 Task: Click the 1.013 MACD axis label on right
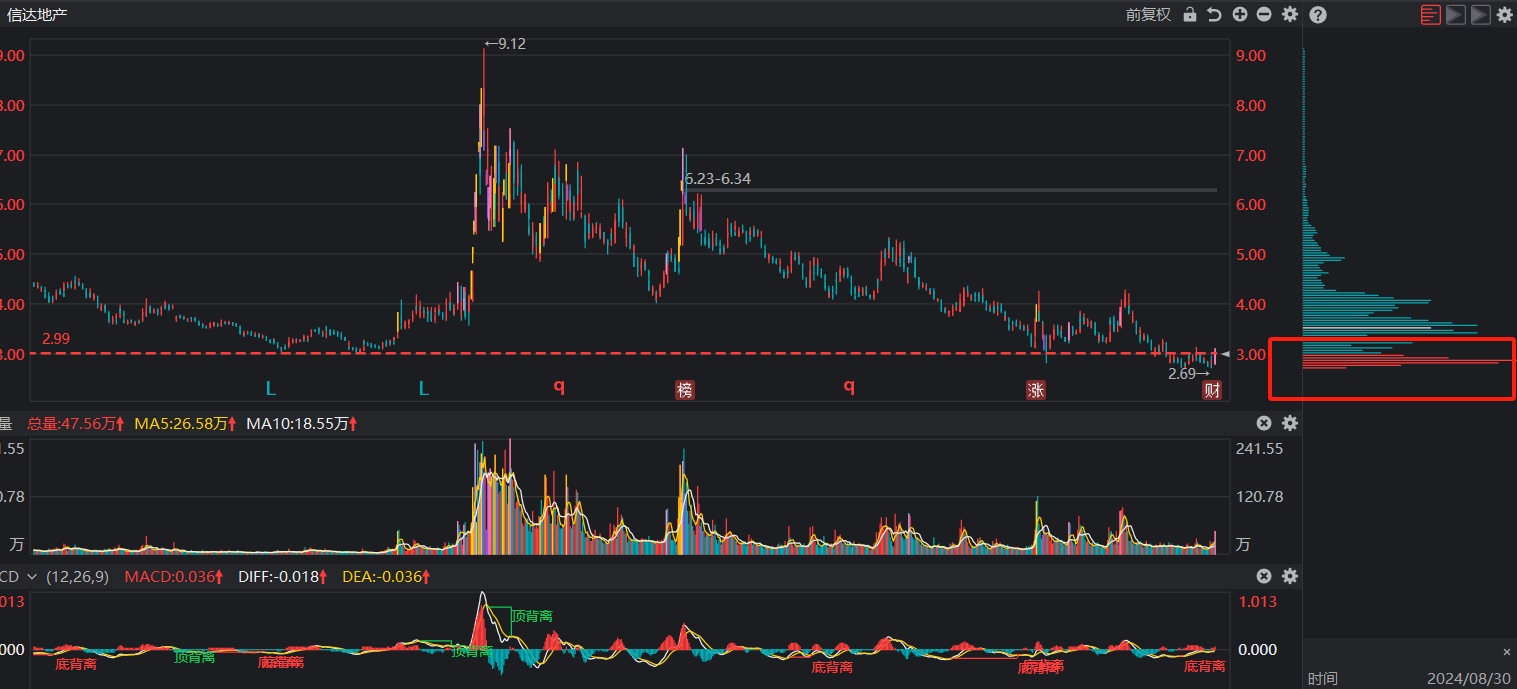click(x=1258, y=602)
